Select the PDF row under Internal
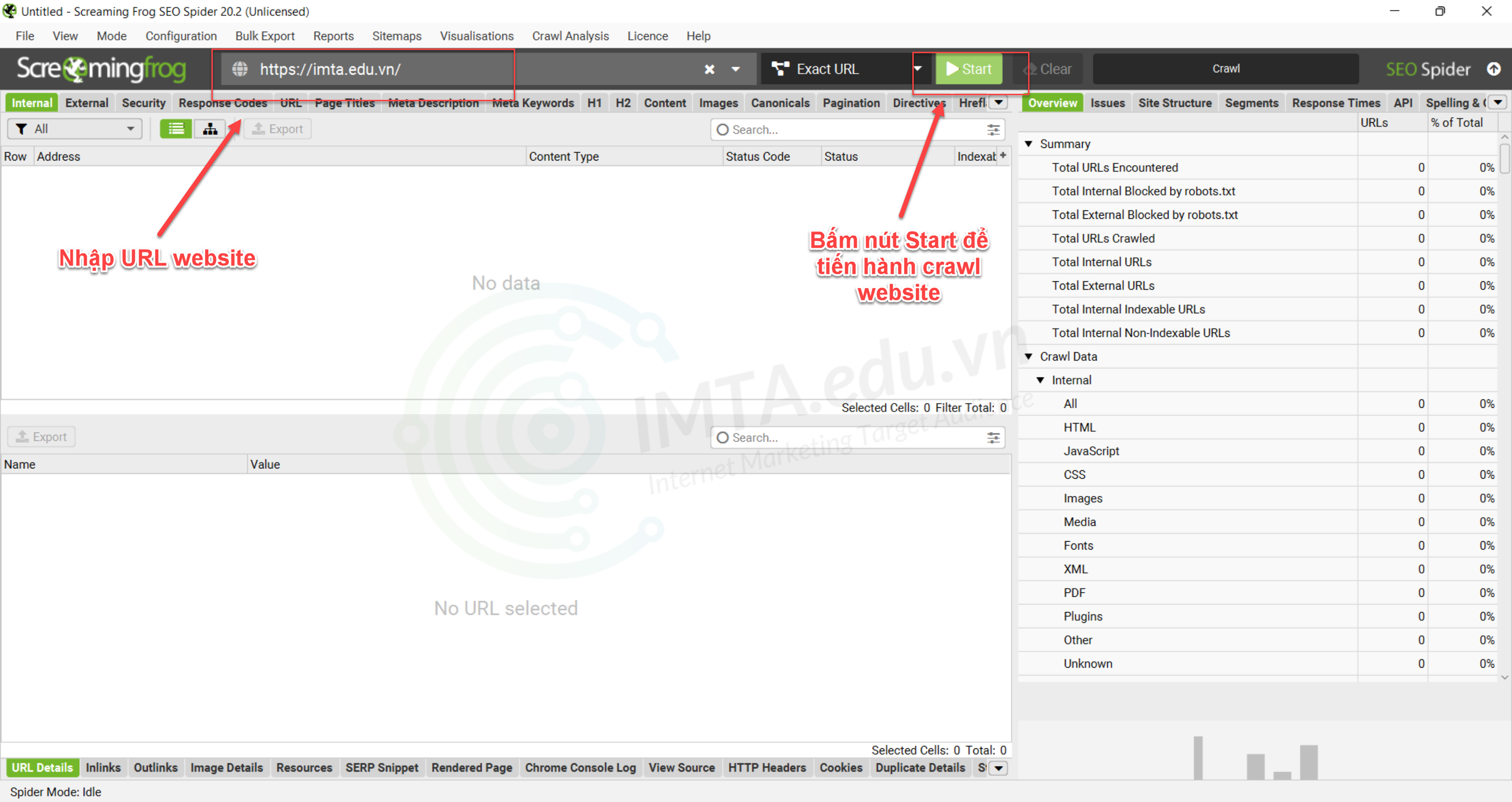The image size is (1512, 802). [1258, 593]
